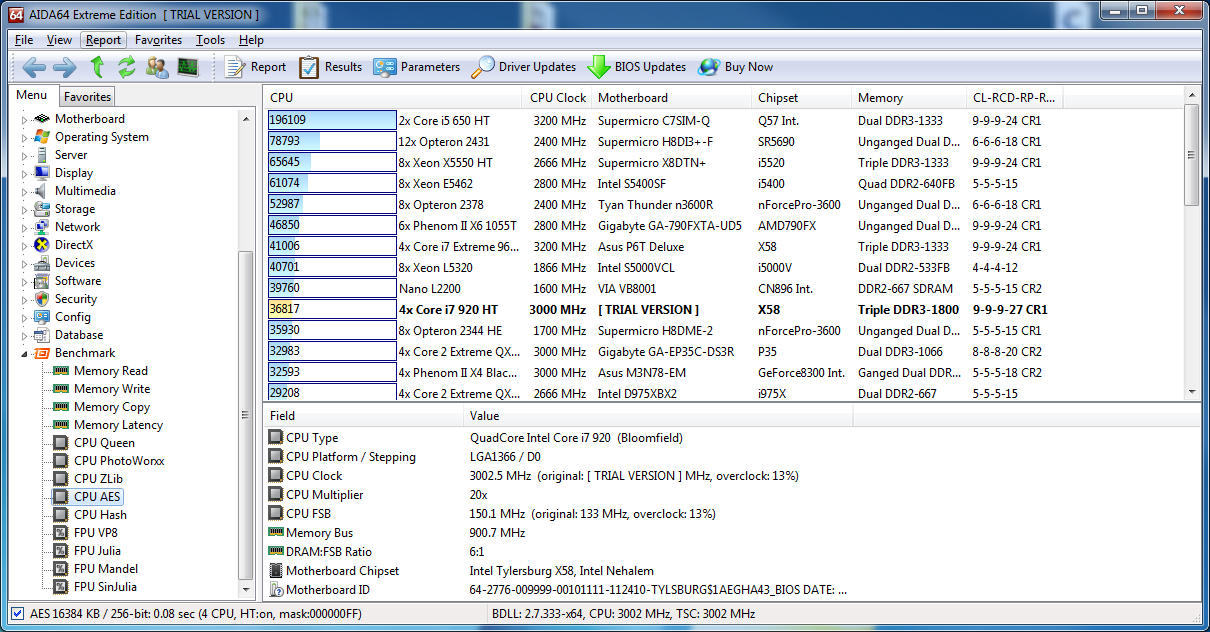Image resolution: width=1210 pixels, height=632 pixels.
Task: Open the Tools menu
Action: [210, 40]
